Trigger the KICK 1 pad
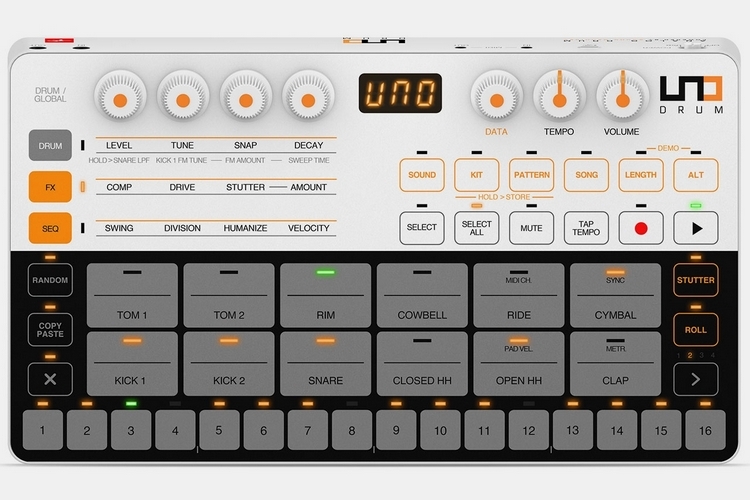Viewport: 750px width, 500px height. [x=132, y=364]
